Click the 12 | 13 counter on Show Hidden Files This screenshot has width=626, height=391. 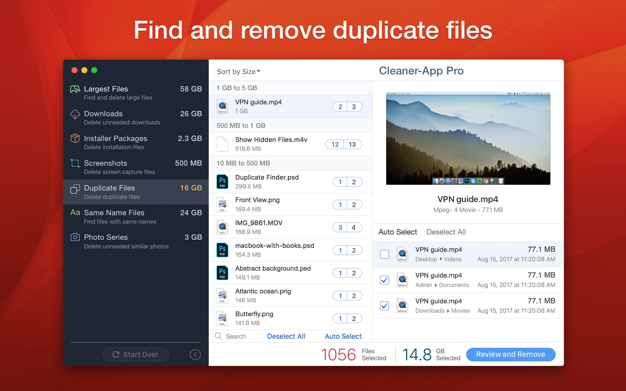coord(344,144)
